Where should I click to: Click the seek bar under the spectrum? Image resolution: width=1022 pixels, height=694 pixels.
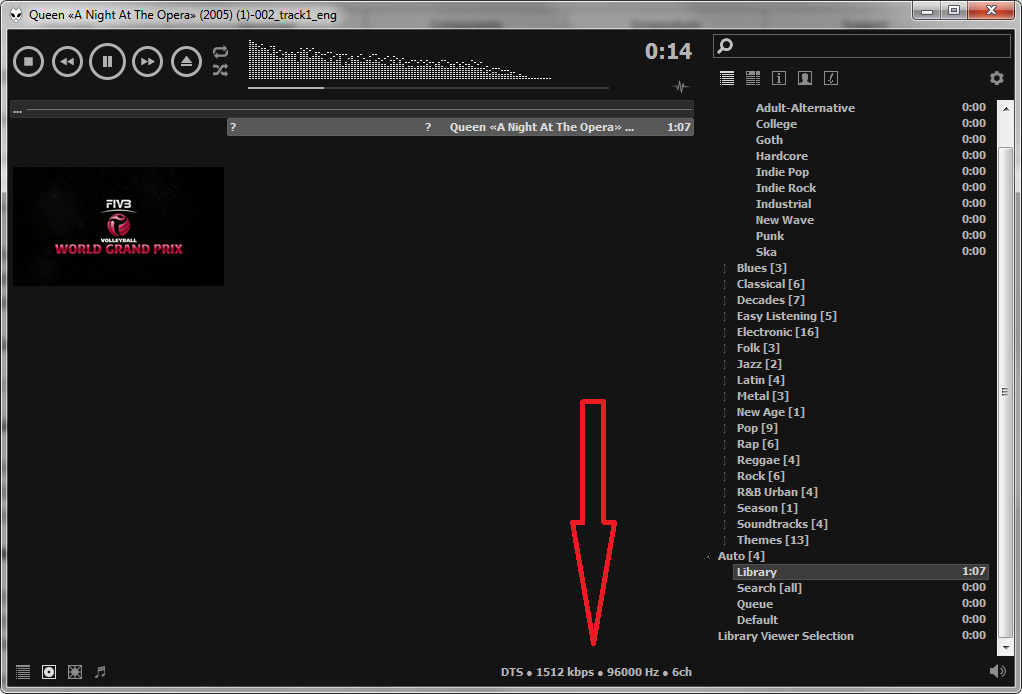click(428, 88)
